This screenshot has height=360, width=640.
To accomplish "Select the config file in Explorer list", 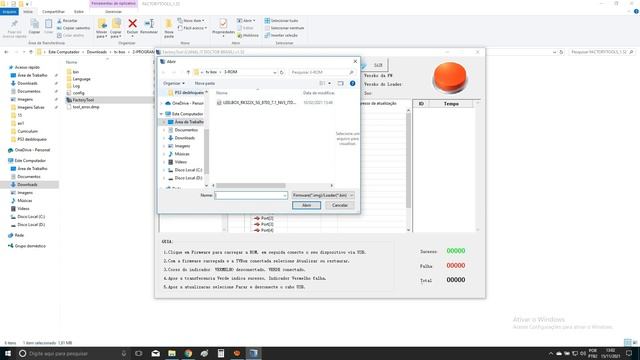I will pos(78,93).
